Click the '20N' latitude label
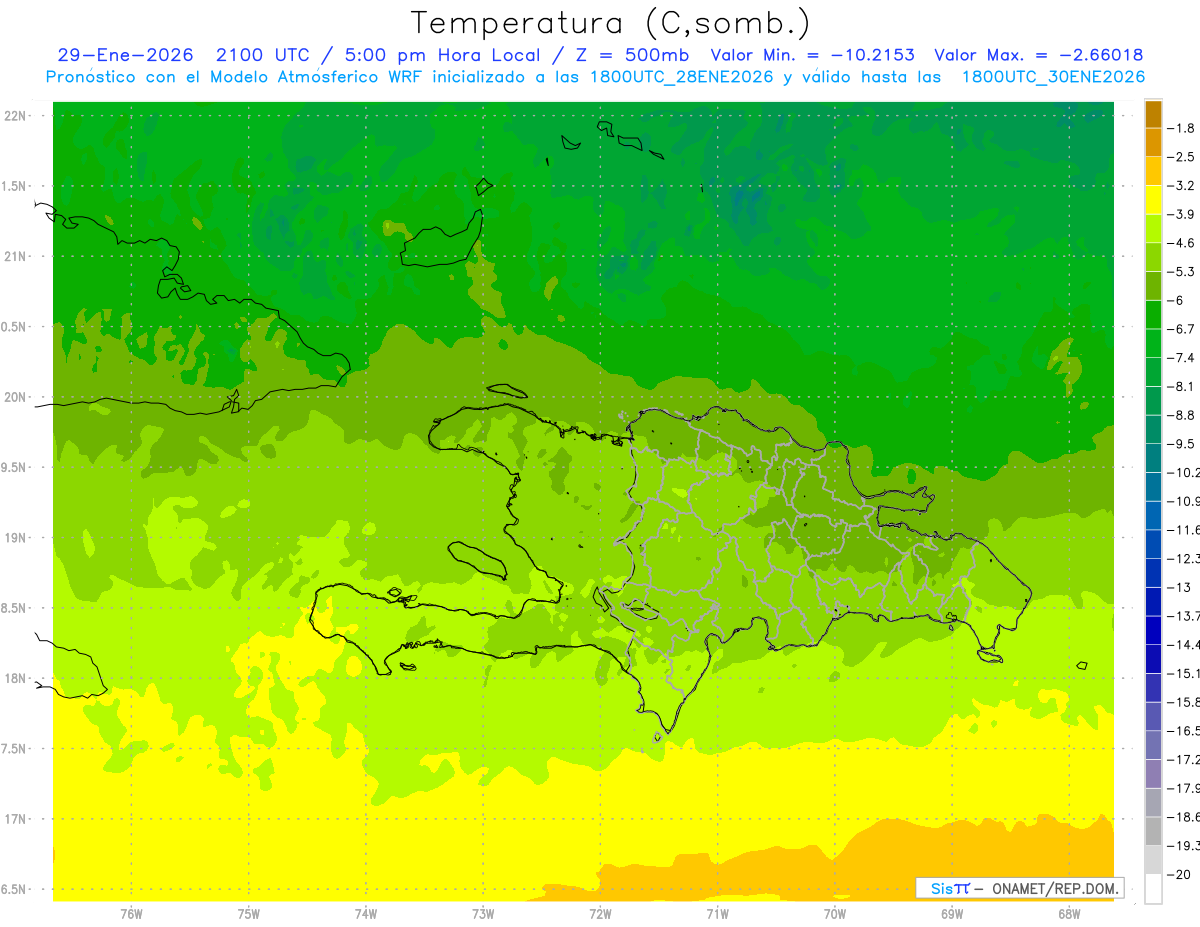The width and height of the screenshot is (1200, 927). [14, 397]
